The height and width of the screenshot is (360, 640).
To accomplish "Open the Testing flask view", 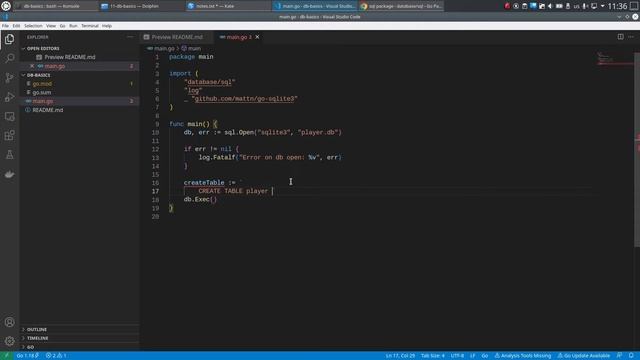I will tap(9, 155).
